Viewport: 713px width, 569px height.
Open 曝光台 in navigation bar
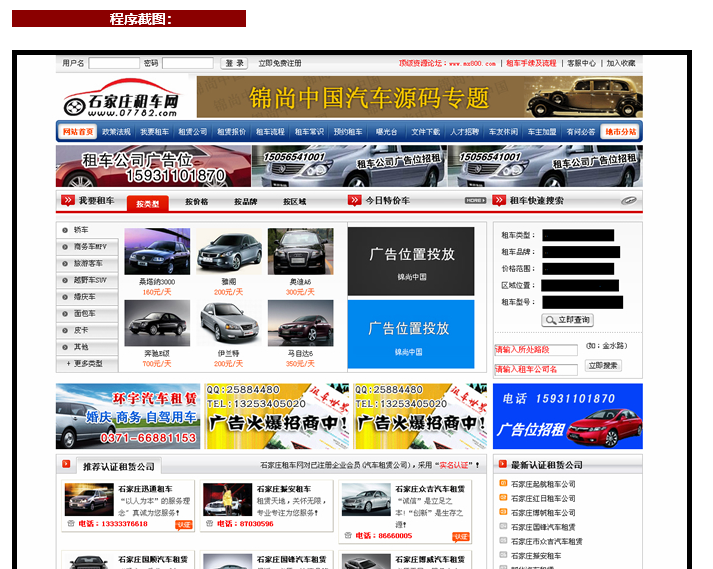387,132
